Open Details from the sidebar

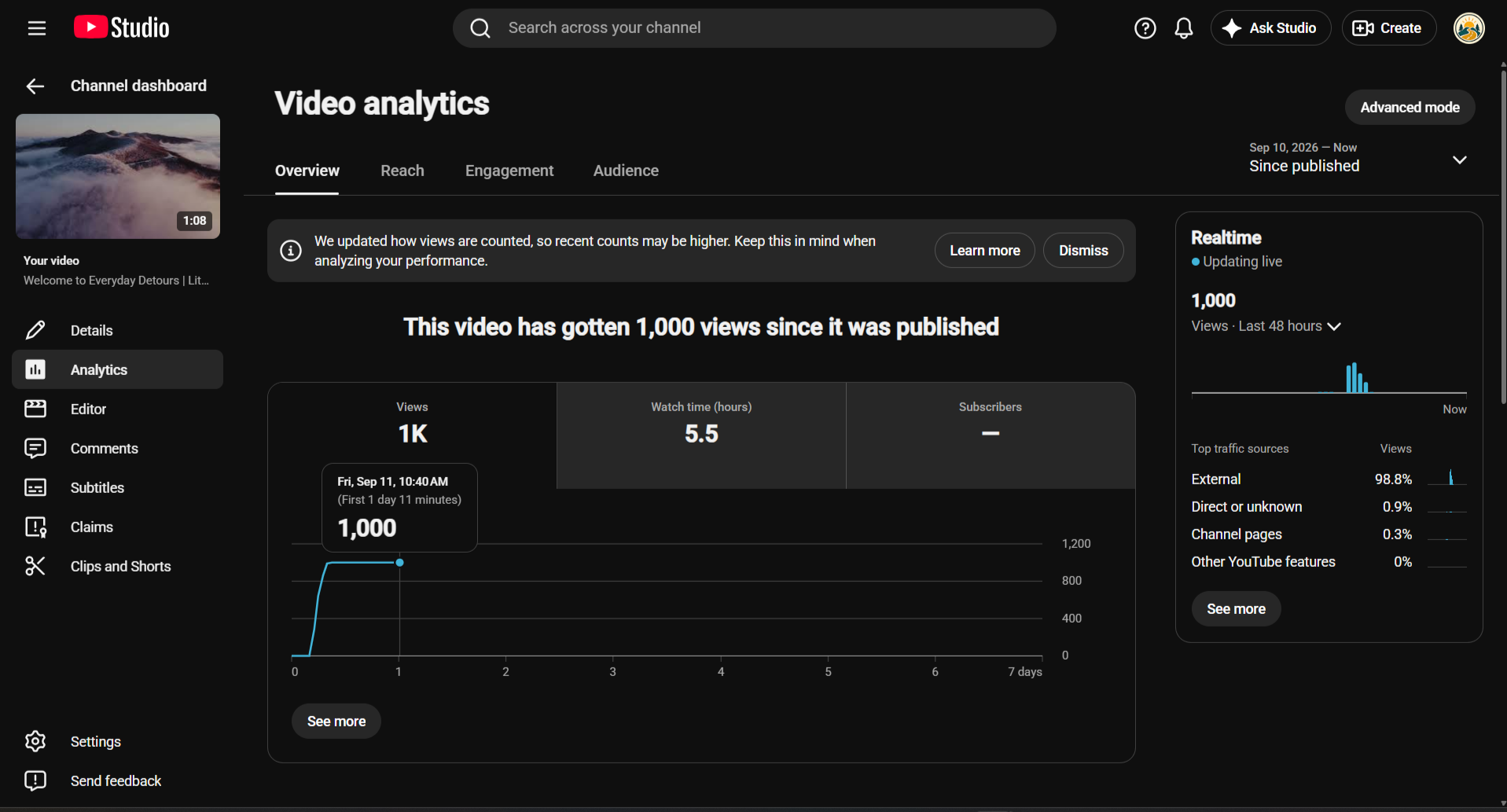(x=118, y=330)
